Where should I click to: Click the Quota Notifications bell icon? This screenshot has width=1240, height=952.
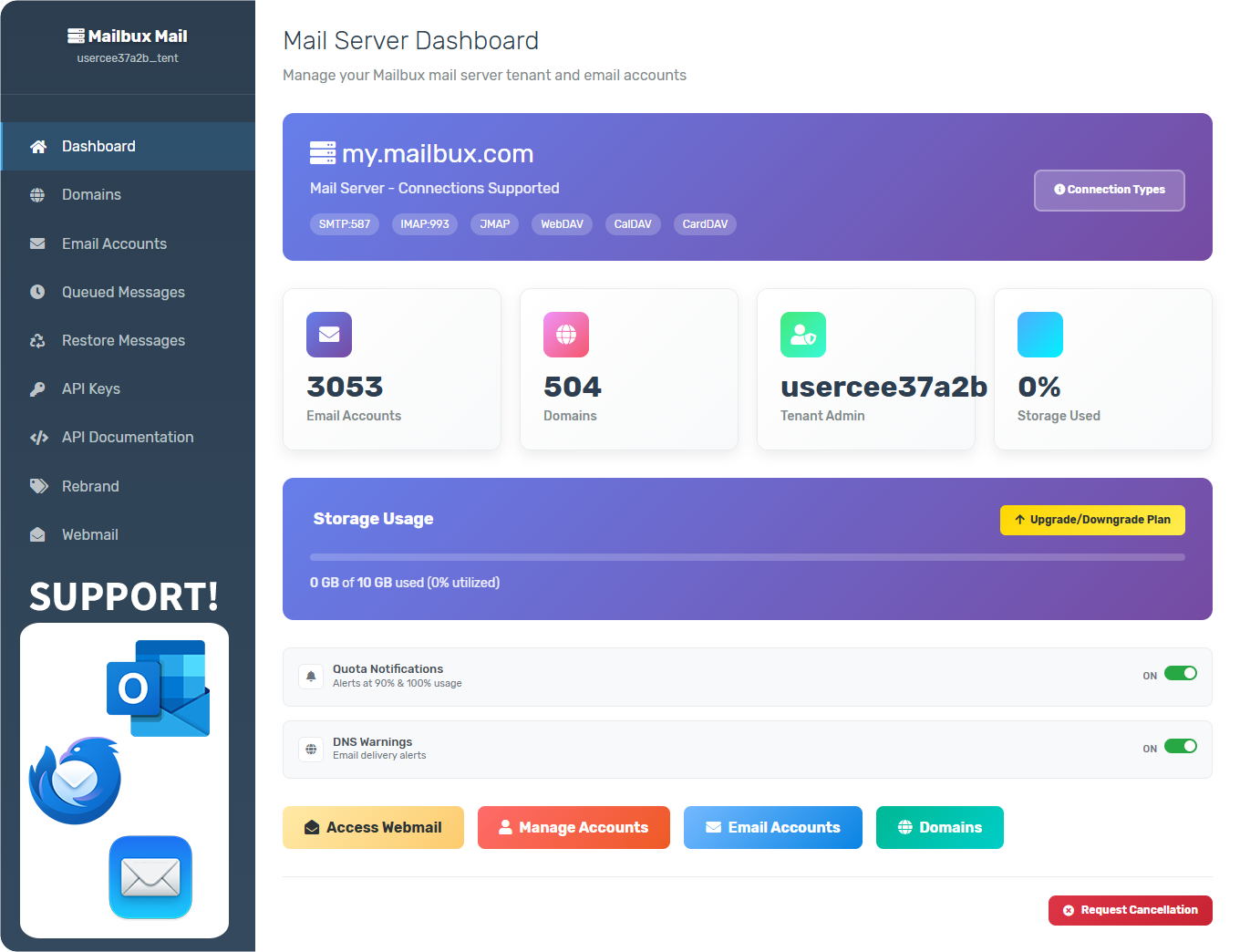311,677
